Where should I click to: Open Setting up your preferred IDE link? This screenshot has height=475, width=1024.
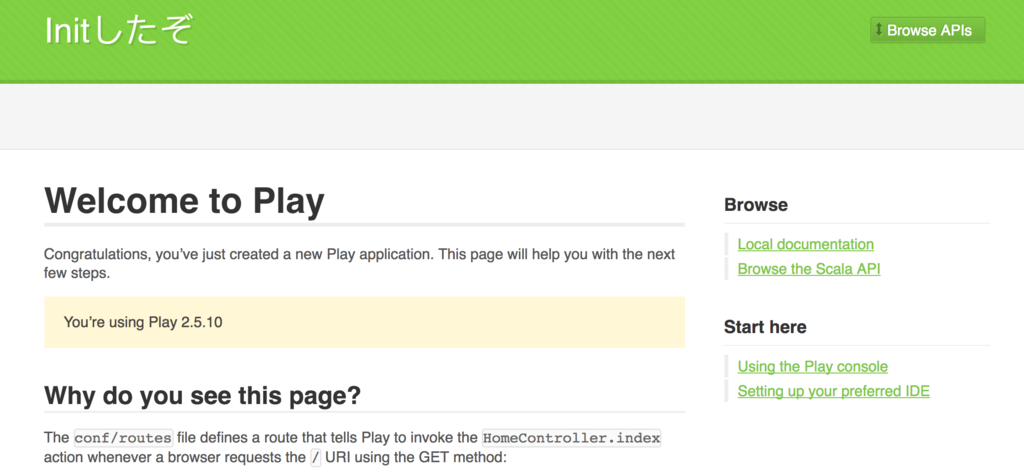(x=833, y=391)
